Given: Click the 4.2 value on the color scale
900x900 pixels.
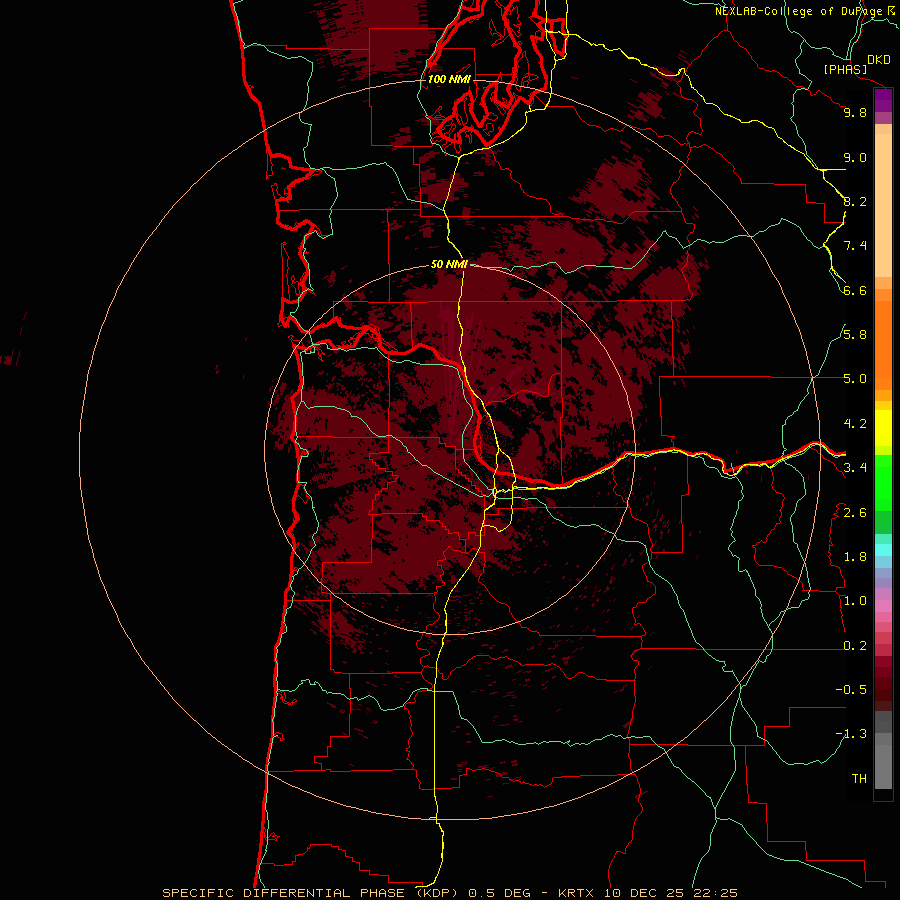Looking at the screenshot, I should coord(855,424).
